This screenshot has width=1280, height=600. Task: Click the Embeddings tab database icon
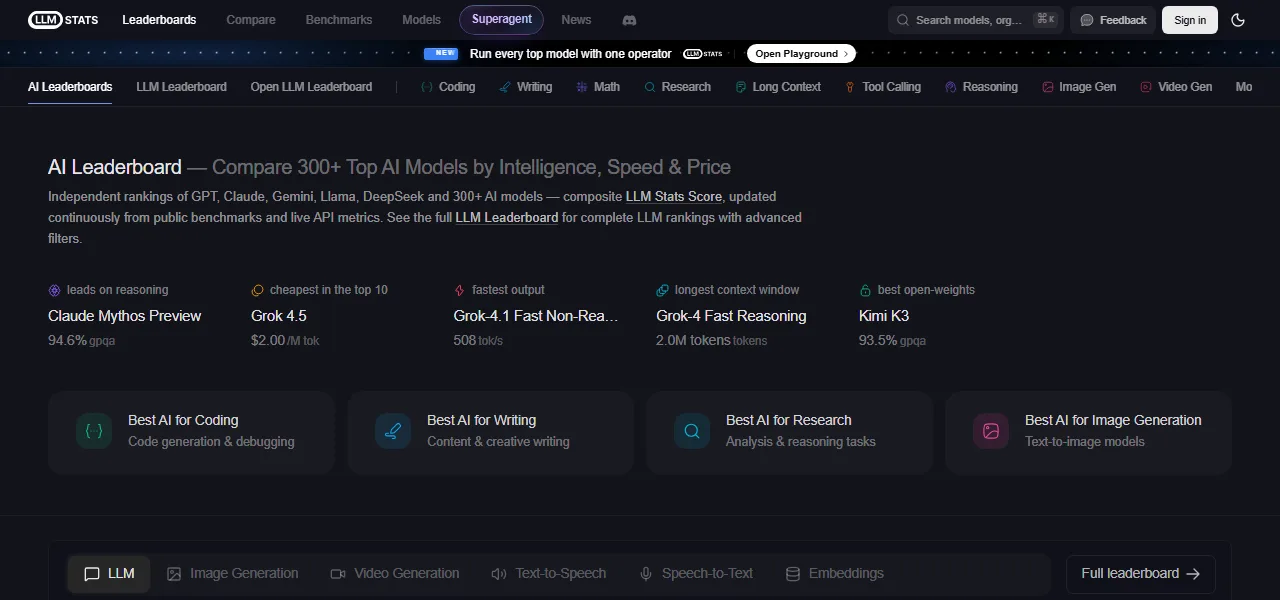coord(793,574)
